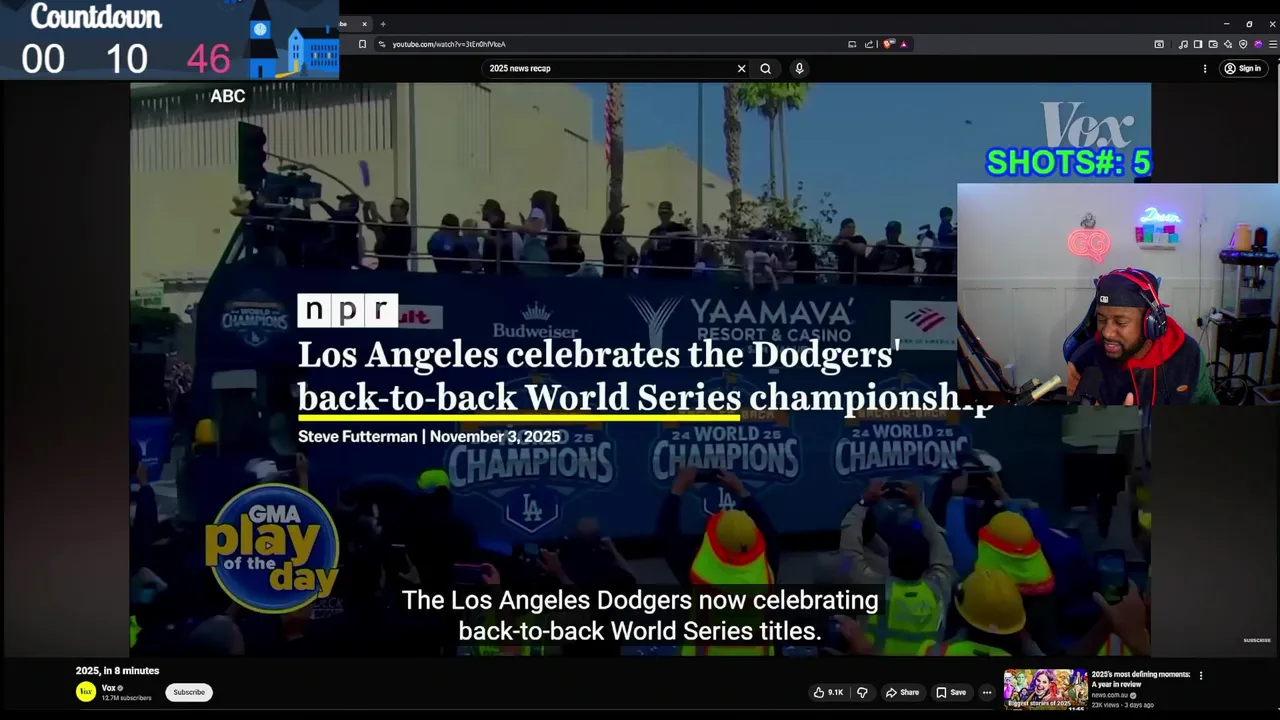Open the options menu for the recommended video
1280x720 pixels.
(1201, 675)
